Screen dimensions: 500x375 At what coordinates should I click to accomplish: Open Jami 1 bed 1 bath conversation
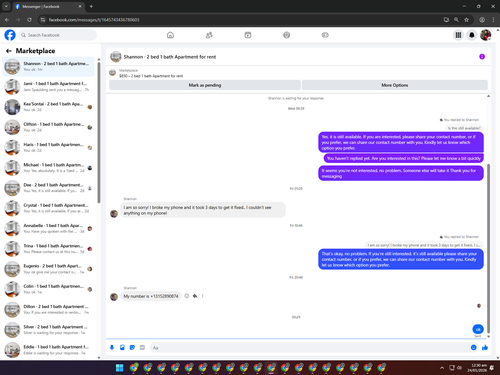coord(49,87)
